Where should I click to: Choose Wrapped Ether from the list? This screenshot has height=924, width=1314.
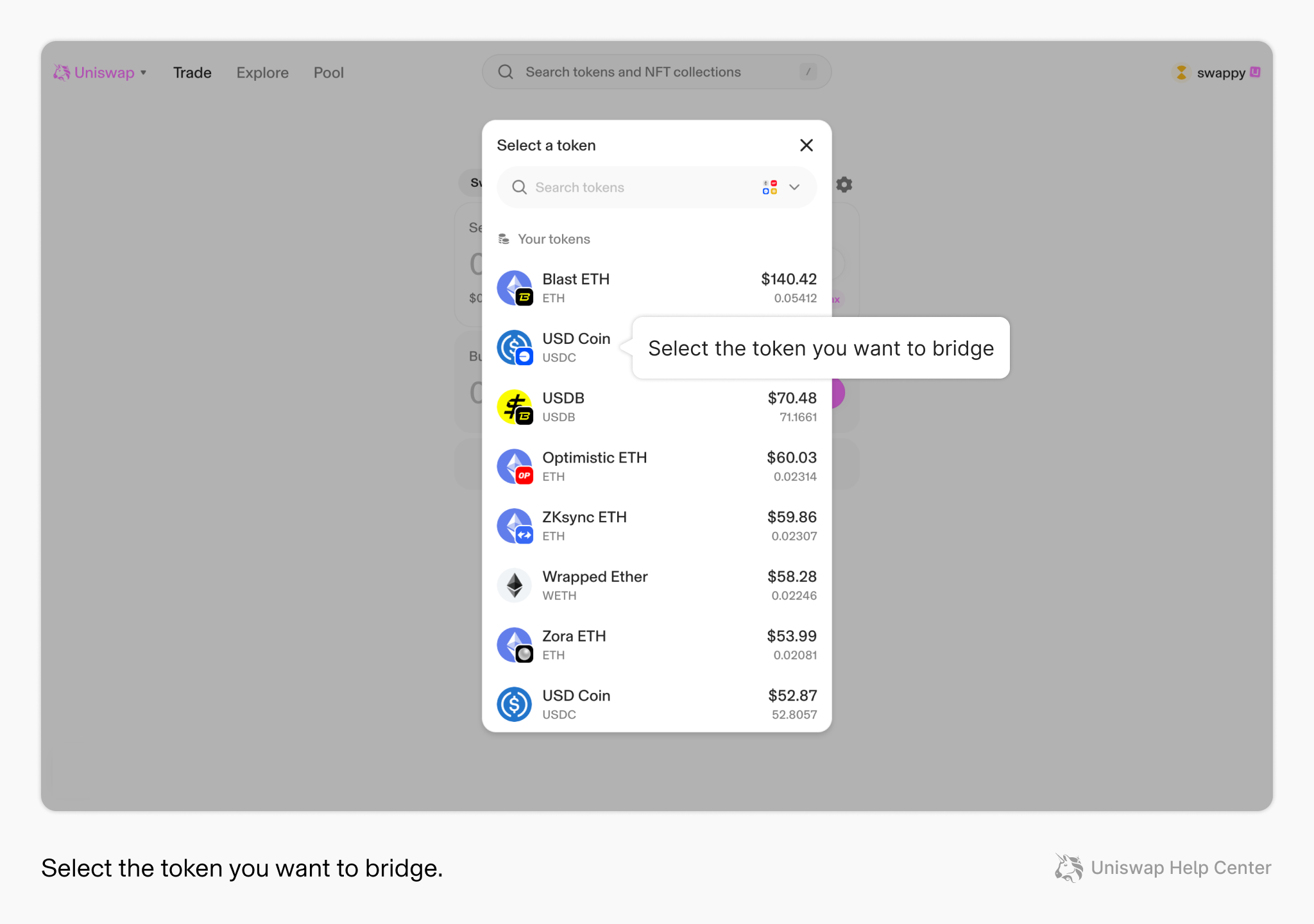[x=595, y=577]
